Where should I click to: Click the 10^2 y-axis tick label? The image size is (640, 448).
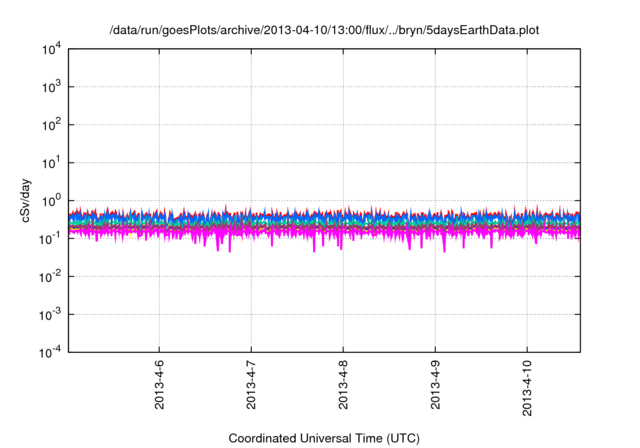[51, 125]
